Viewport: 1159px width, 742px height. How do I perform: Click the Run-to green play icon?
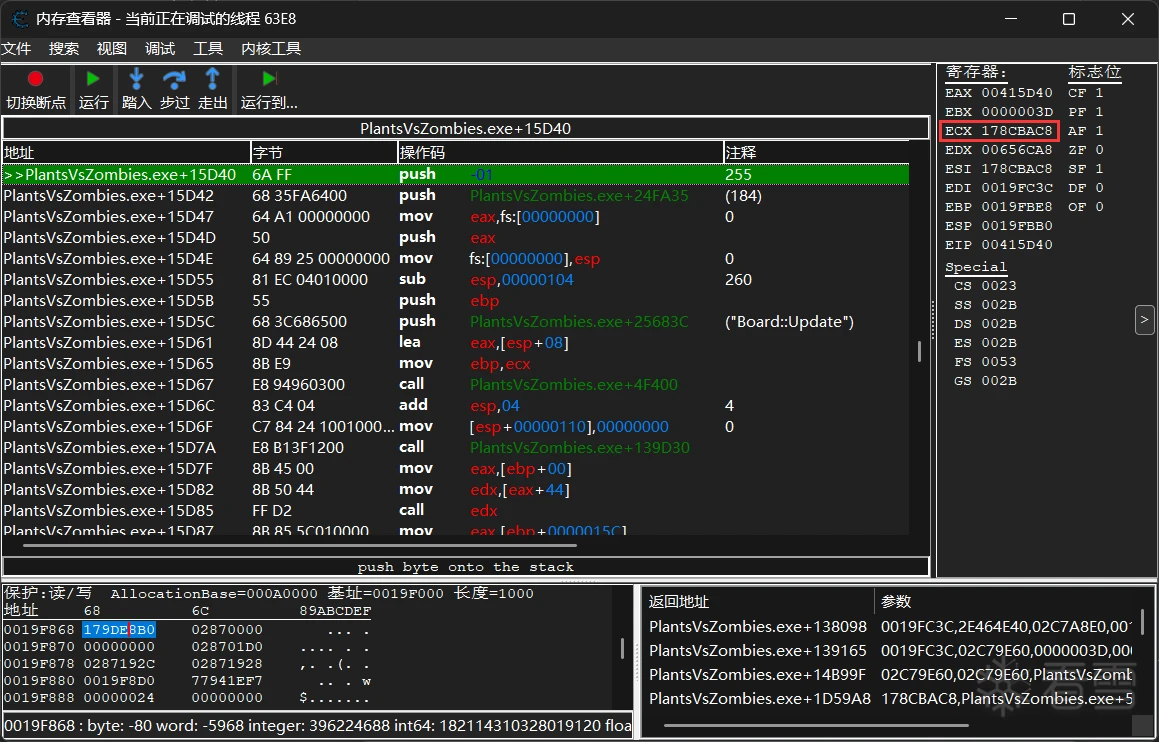pyautogui.click(x=269, y=78)
